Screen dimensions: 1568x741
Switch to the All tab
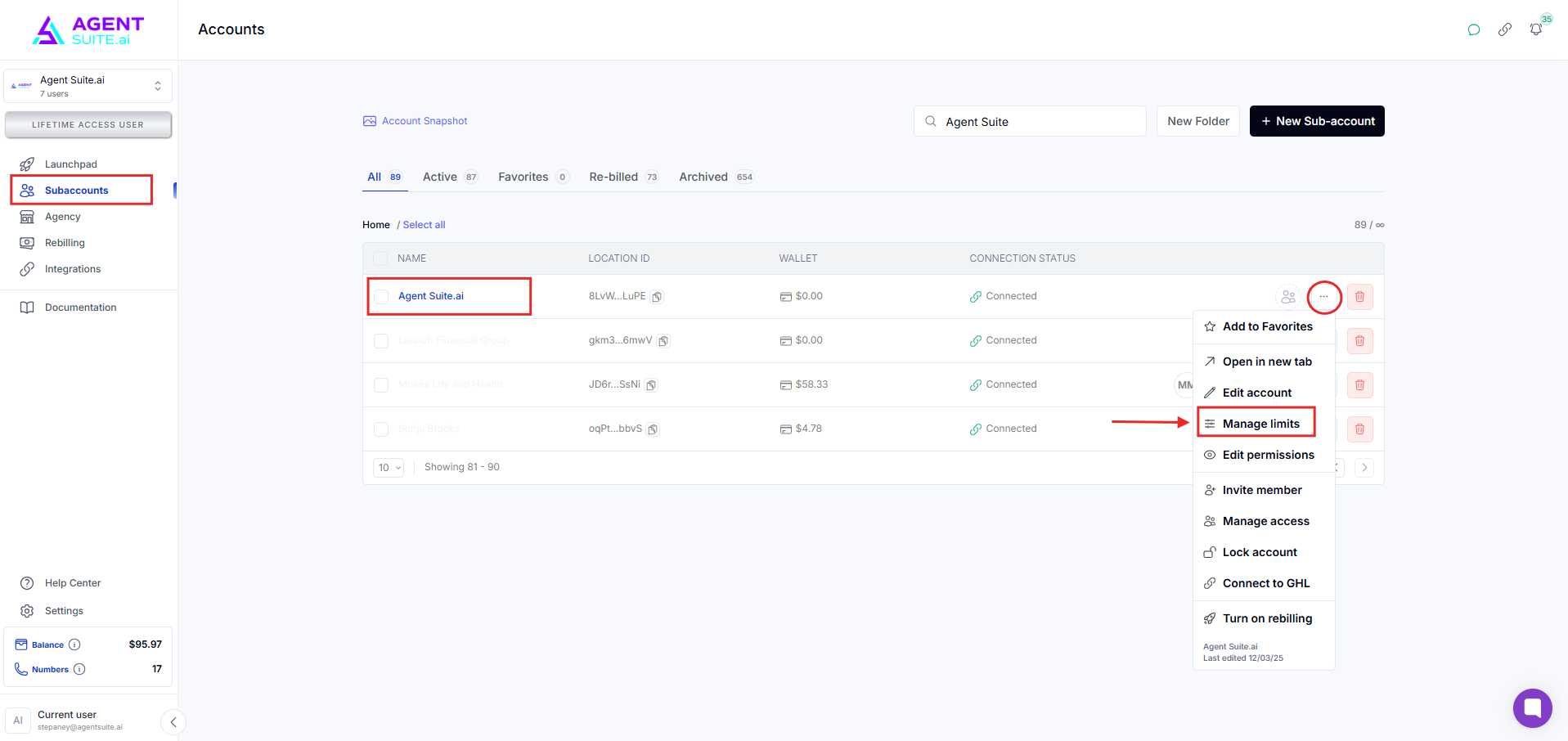click(384, 177)
